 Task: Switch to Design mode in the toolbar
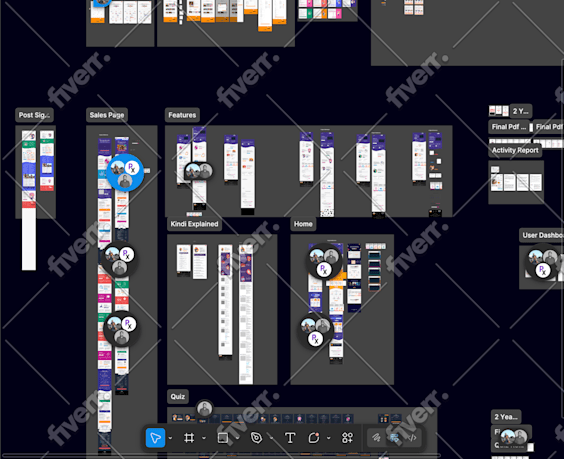click(394, 438)
